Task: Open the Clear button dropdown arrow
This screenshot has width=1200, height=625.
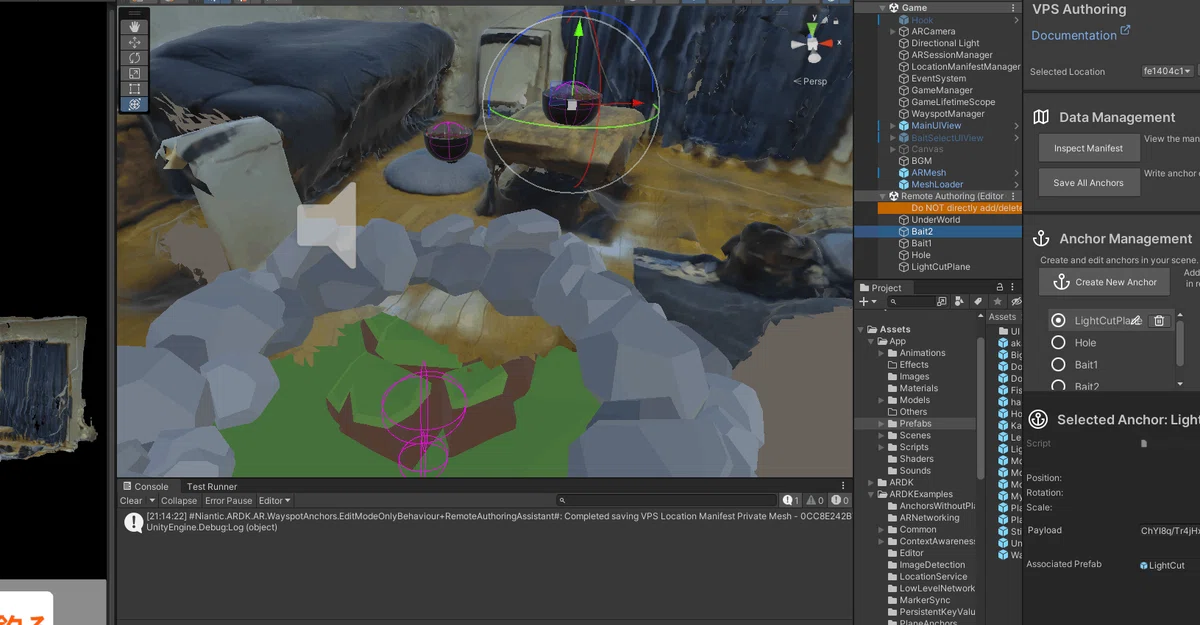Action: tap(152, 500)
